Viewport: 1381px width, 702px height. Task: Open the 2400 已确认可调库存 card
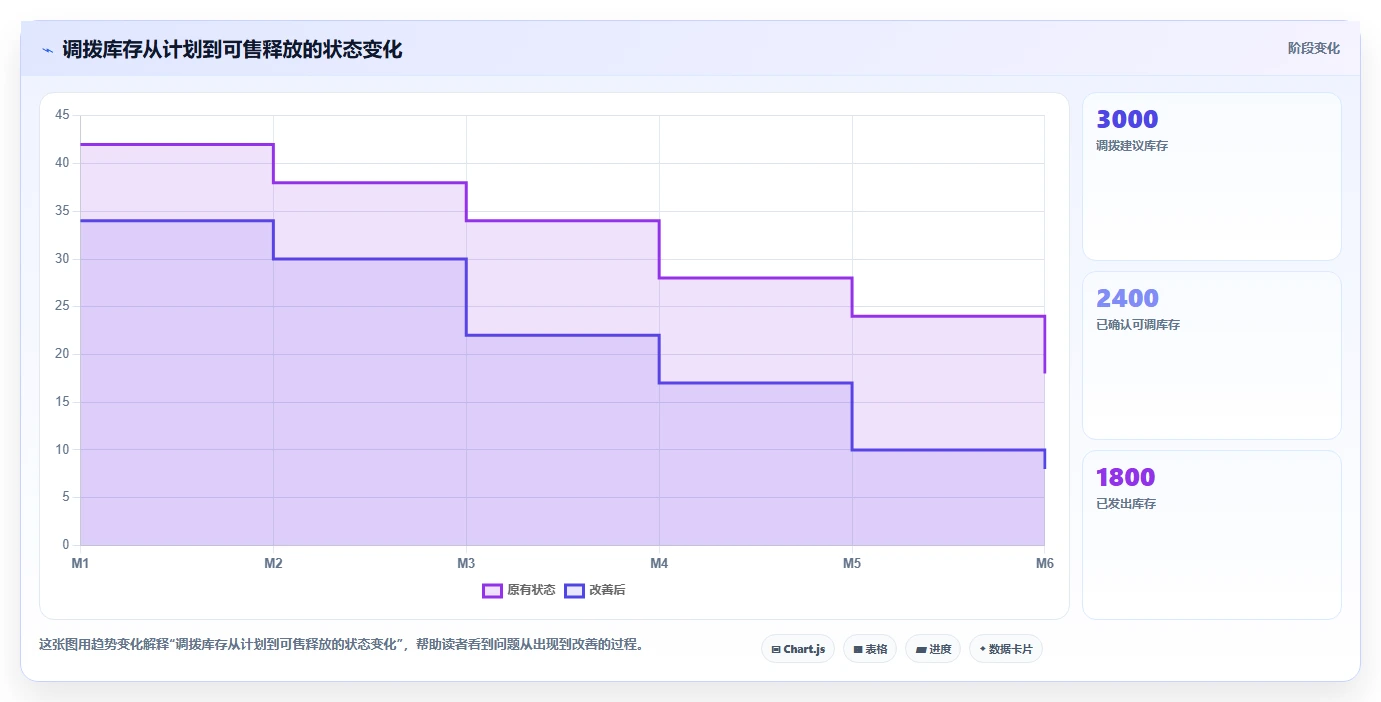pos(1212,355)
